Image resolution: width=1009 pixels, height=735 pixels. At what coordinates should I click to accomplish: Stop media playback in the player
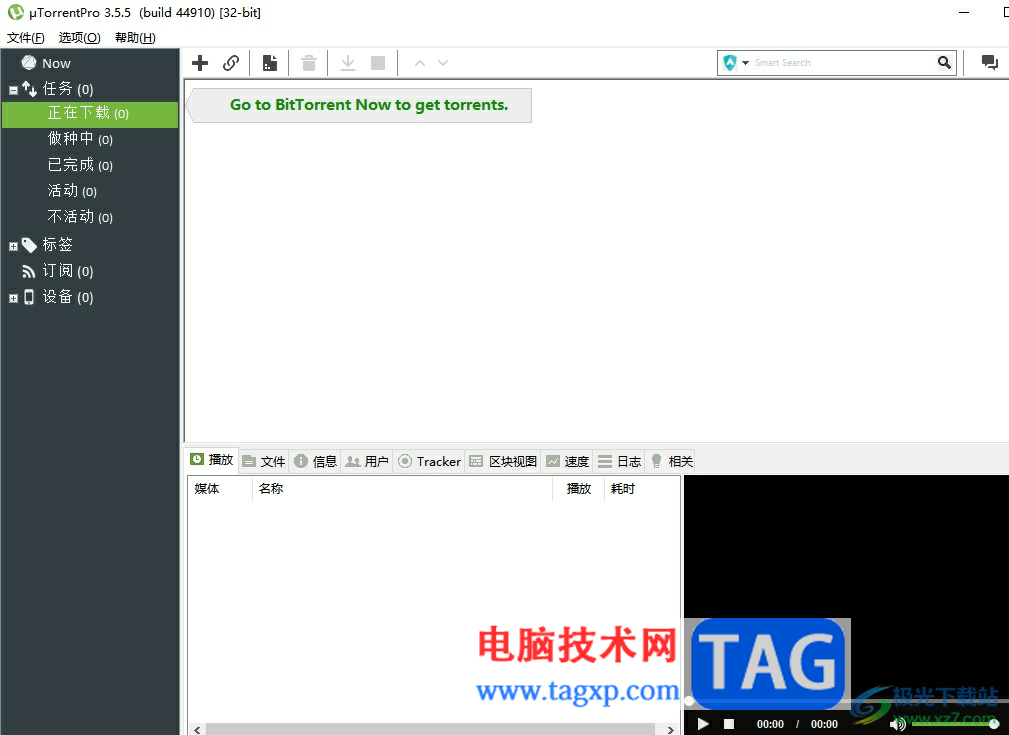click(x=728, y=724)
